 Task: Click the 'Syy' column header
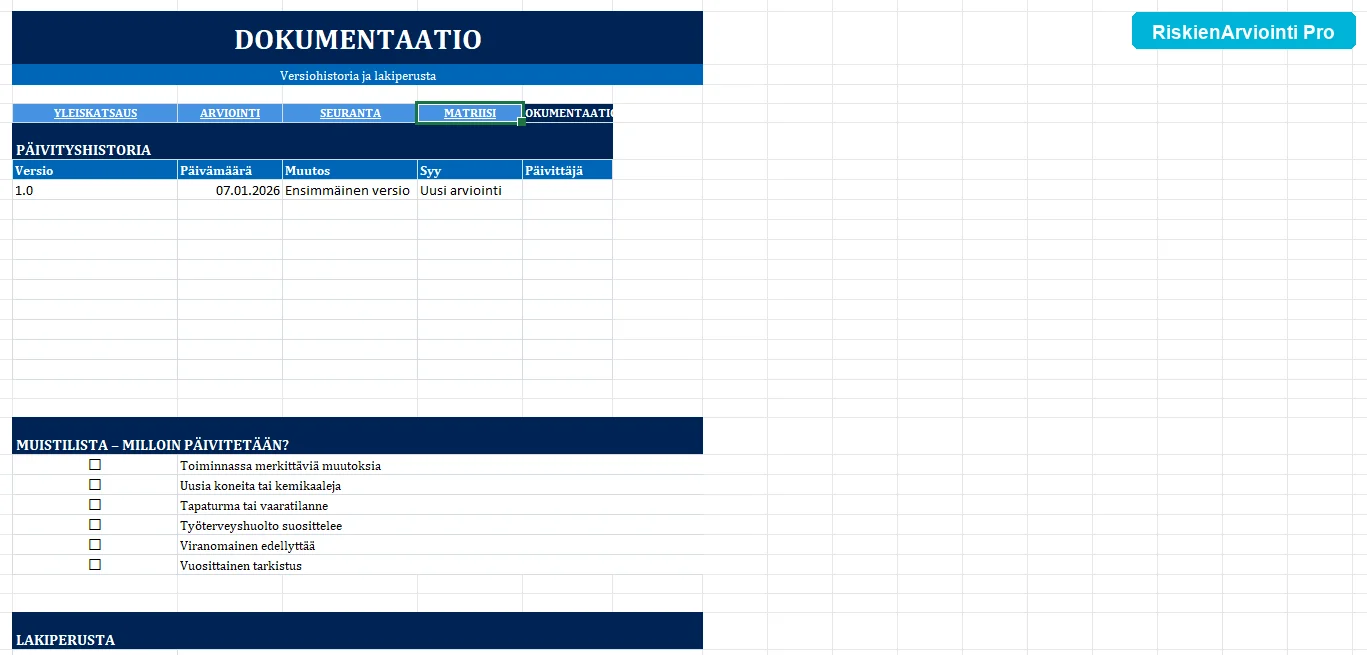click(x=470, y=170)
